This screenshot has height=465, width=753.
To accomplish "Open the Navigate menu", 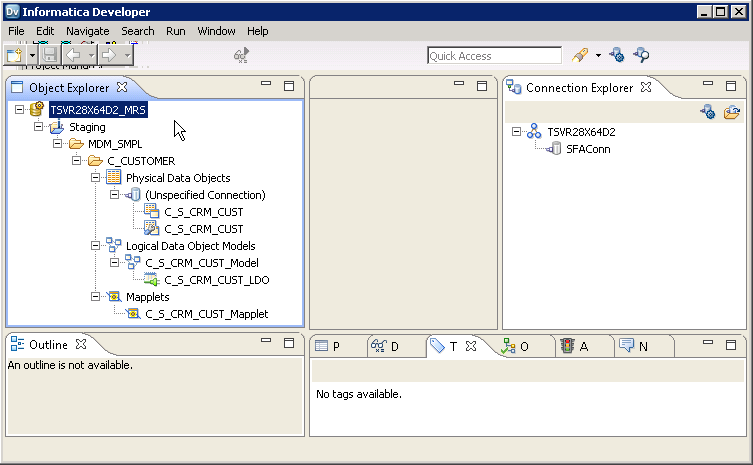I will tap(88, 31).
